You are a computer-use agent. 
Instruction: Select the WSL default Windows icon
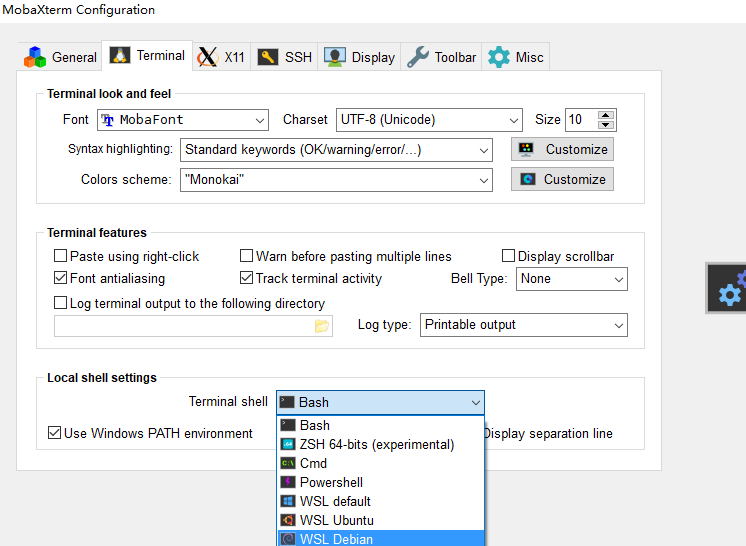(287, 501)
